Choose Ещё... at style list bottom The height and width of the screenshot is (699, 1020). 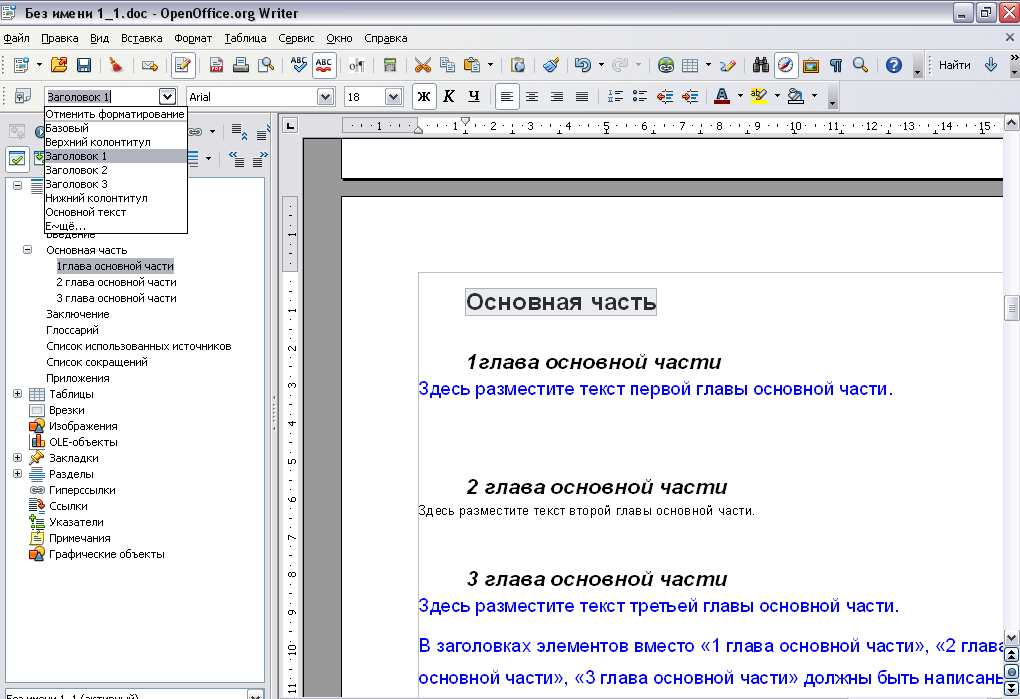[115, 226]
